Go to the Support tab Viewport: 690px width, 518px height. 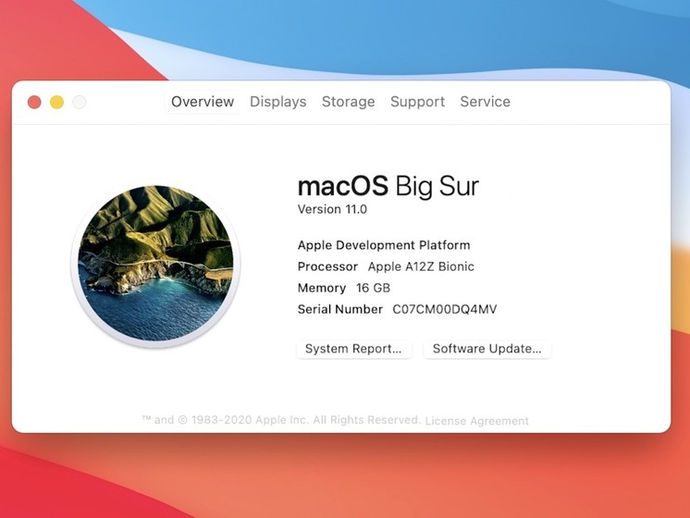(x=417, y=102)
